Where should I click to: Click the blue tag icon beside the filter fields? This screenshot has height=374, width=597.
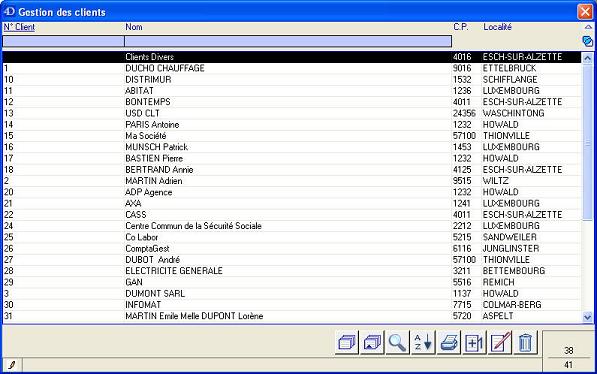(587, 41)
